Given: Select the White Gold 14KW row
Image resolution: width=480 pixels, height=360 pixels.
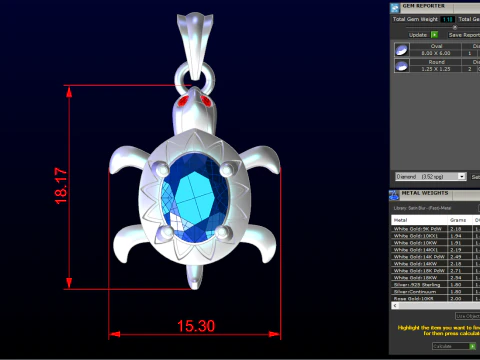Looking at the screenshot, I should click(435, 264).
